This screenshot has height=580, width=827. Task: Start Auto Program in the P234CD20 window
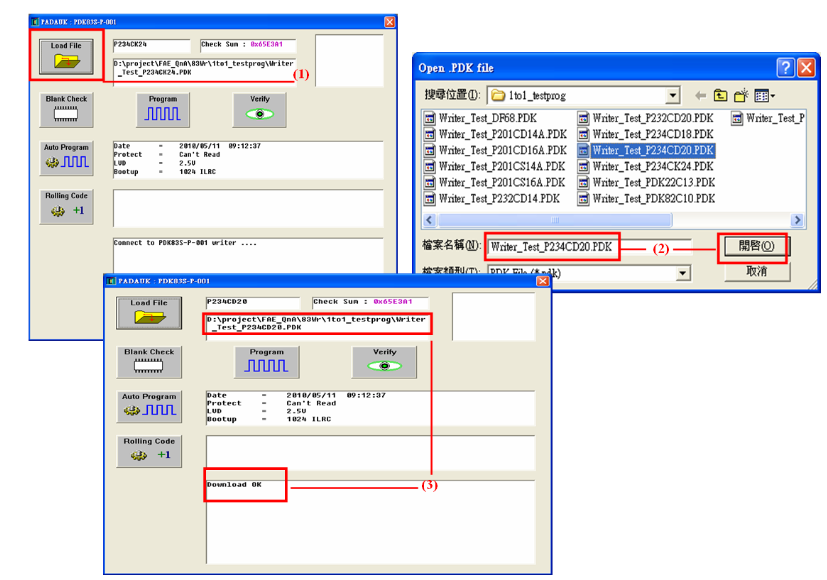click(149, 407)
